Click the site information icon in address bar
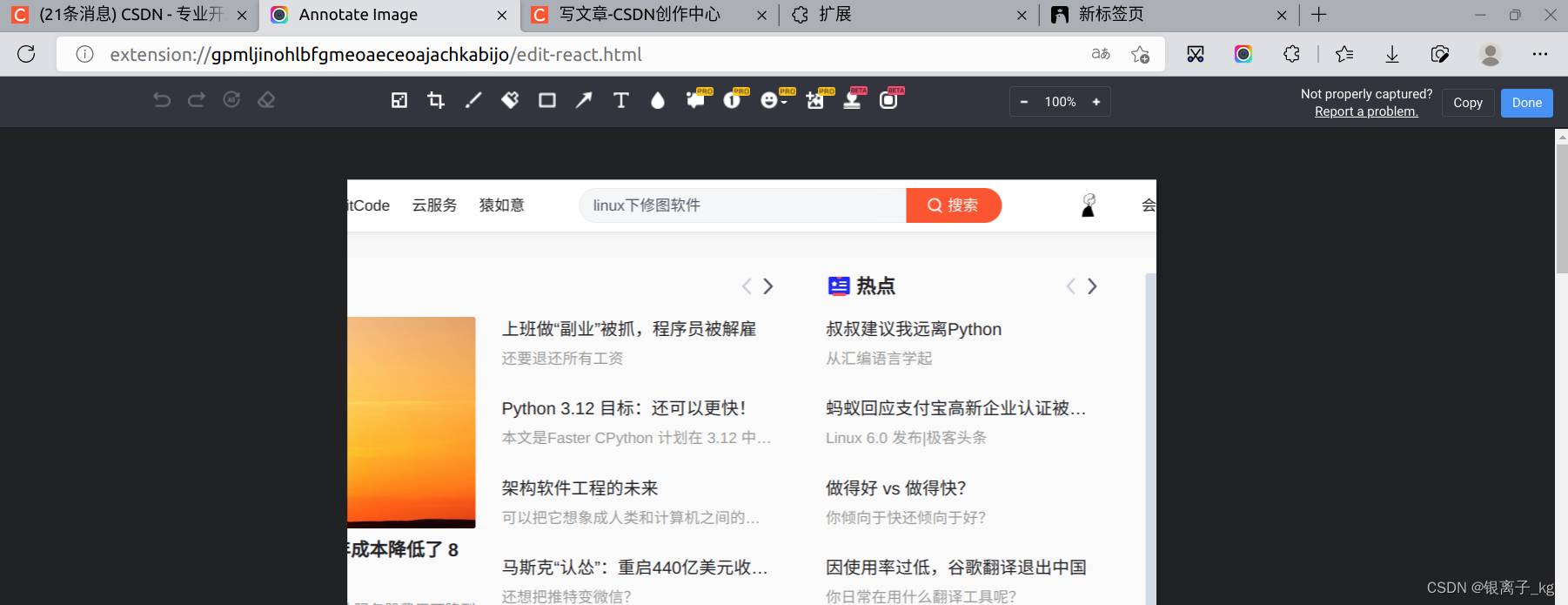The width and height of the screenshot is (1568, 605). click(84, 54)
